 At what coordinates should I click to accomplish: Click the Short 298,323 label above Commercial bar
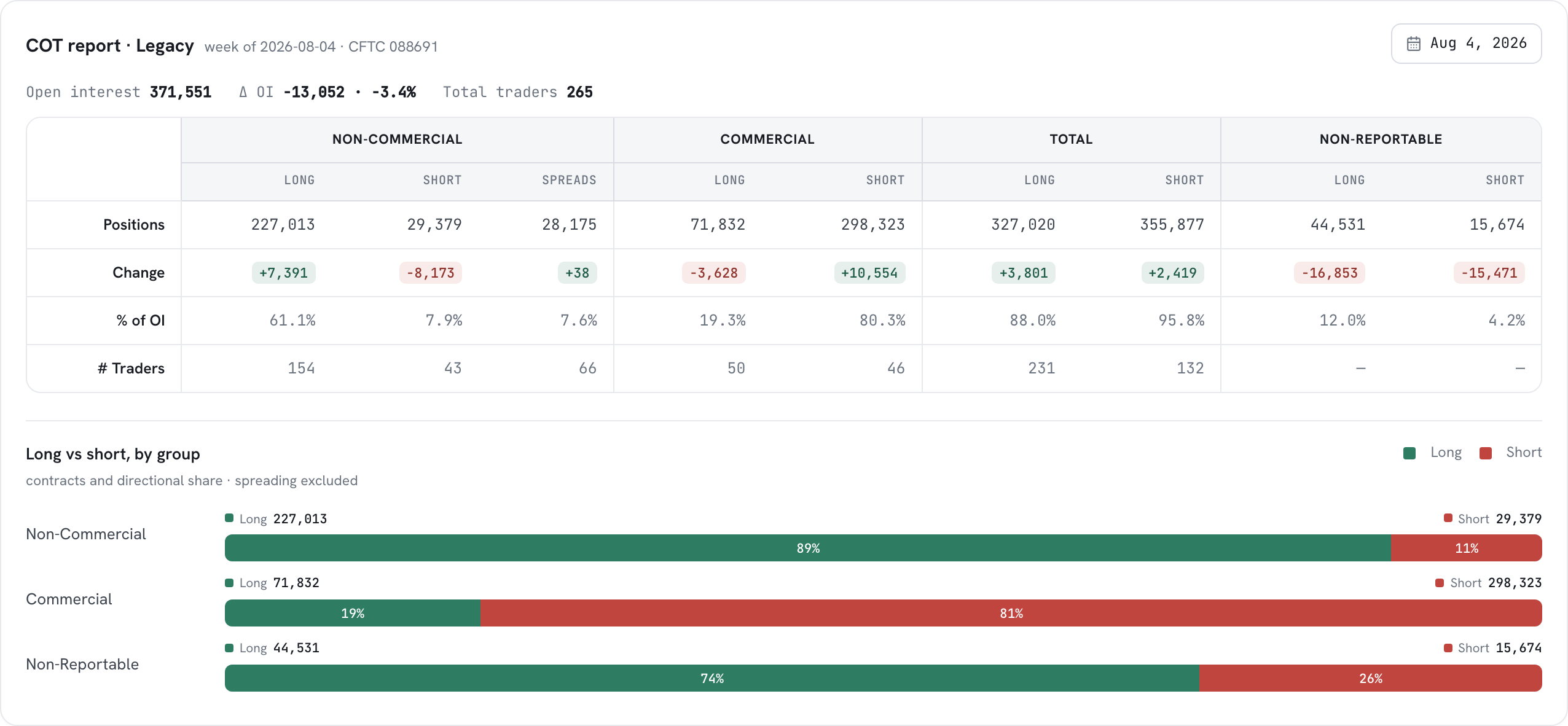click(x=1489, y=583)
